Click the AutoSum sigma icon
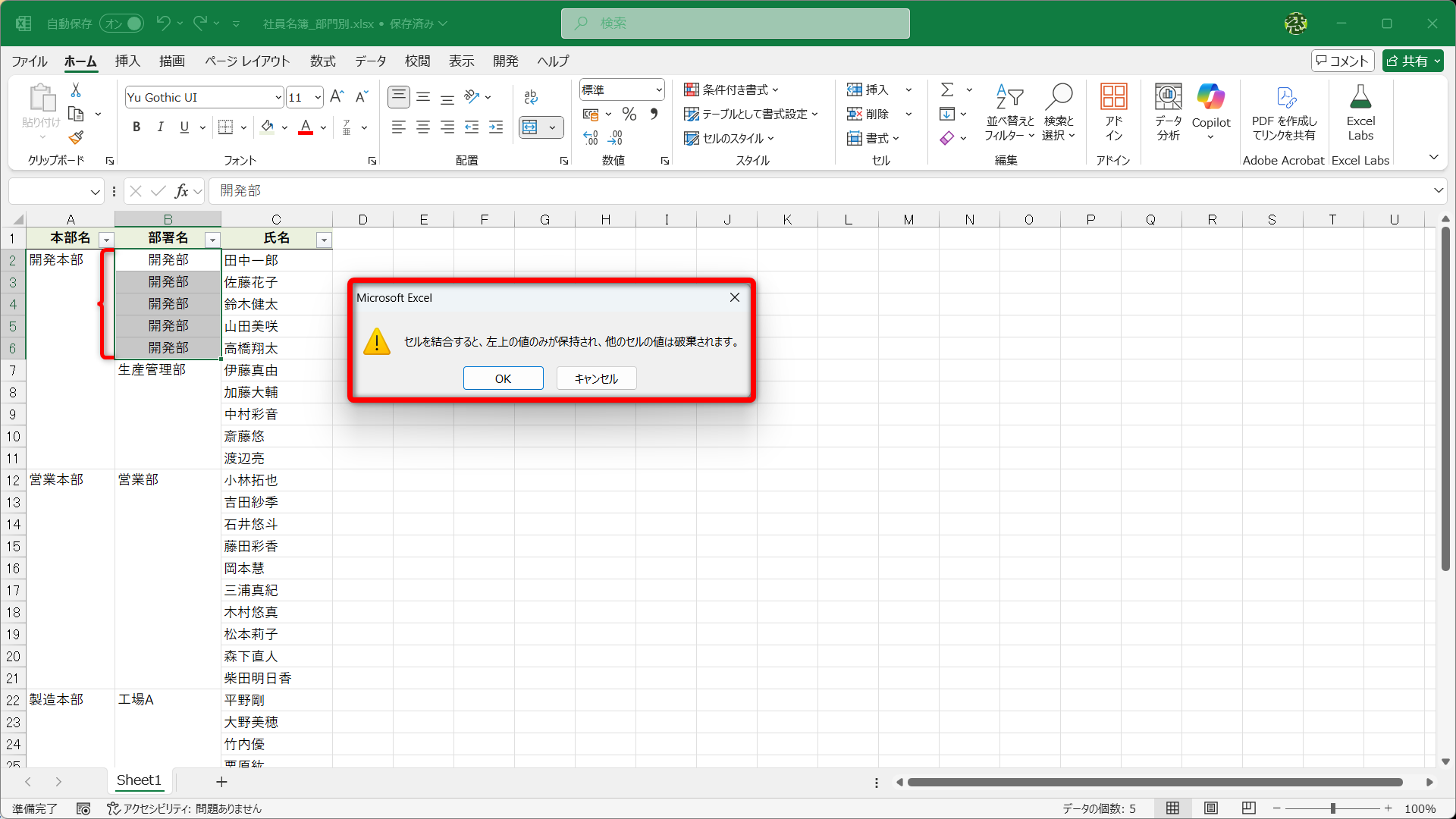Image resolution: width=1456 pixels, height=819 pixels. (x=947, y=90)
